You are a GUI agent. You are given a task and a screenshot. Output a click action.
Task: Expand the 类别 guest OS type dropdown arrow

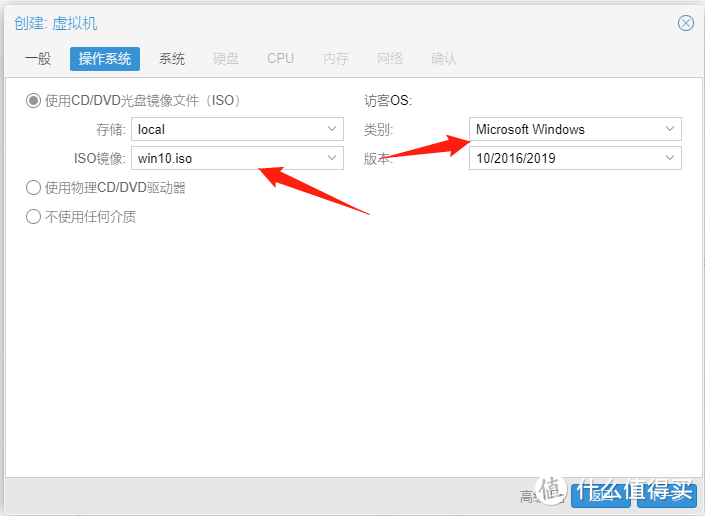(x=670, y=129)
